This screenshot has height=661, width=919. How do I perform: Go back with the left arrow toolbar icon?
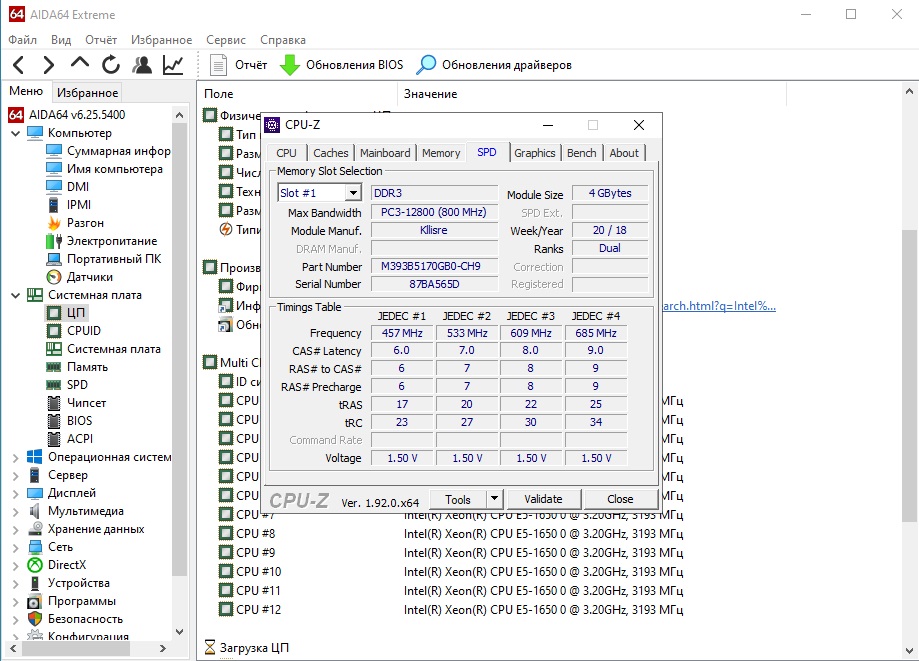click(x=18, y=64)
